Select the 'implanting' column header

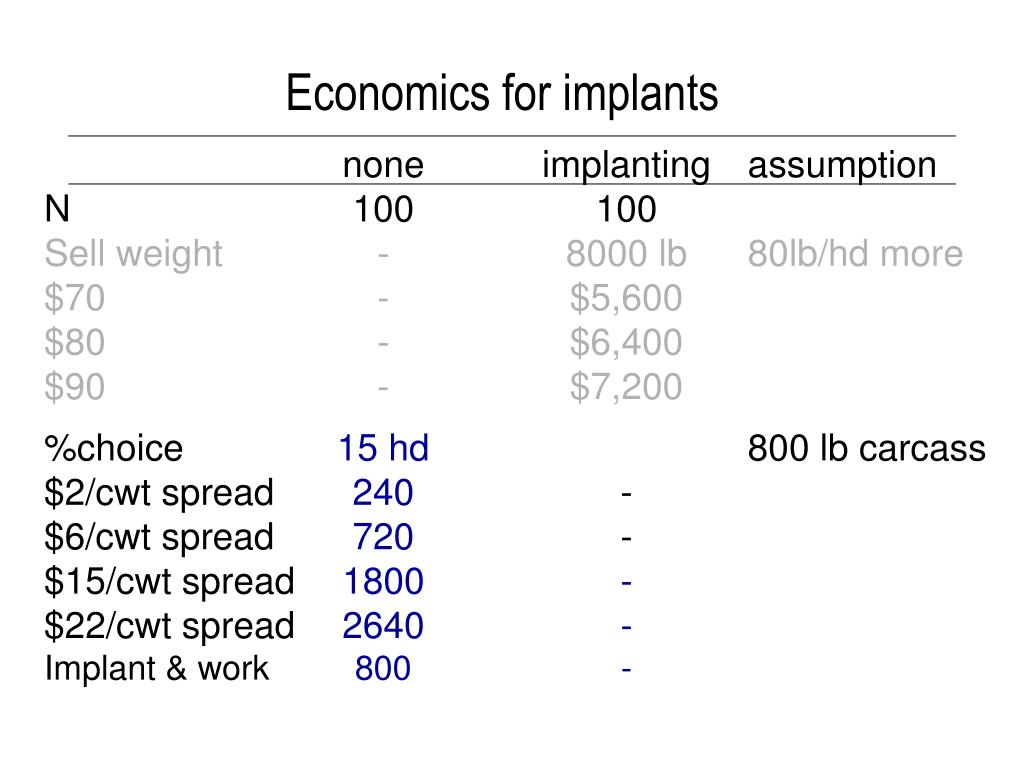click(x=626, y=166)
